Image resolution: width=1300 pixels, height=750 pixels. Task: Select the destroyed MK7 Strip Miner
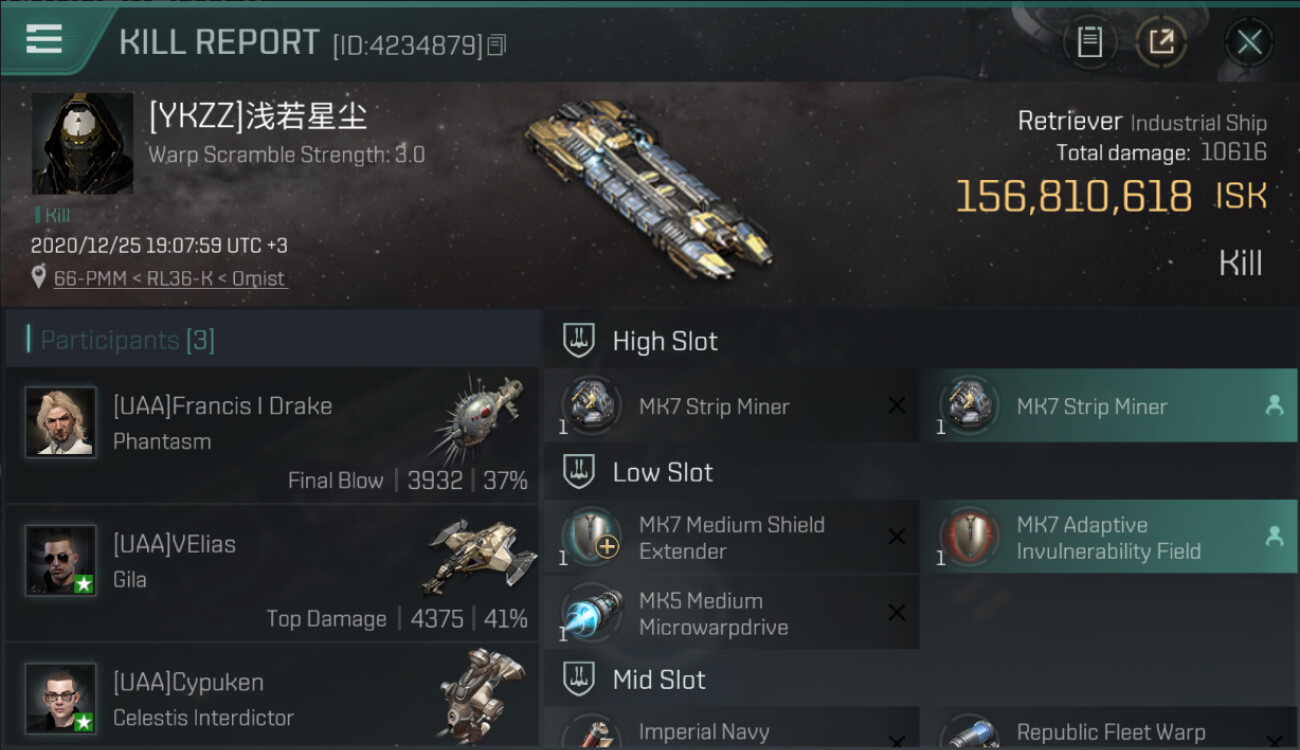(732, 406)
